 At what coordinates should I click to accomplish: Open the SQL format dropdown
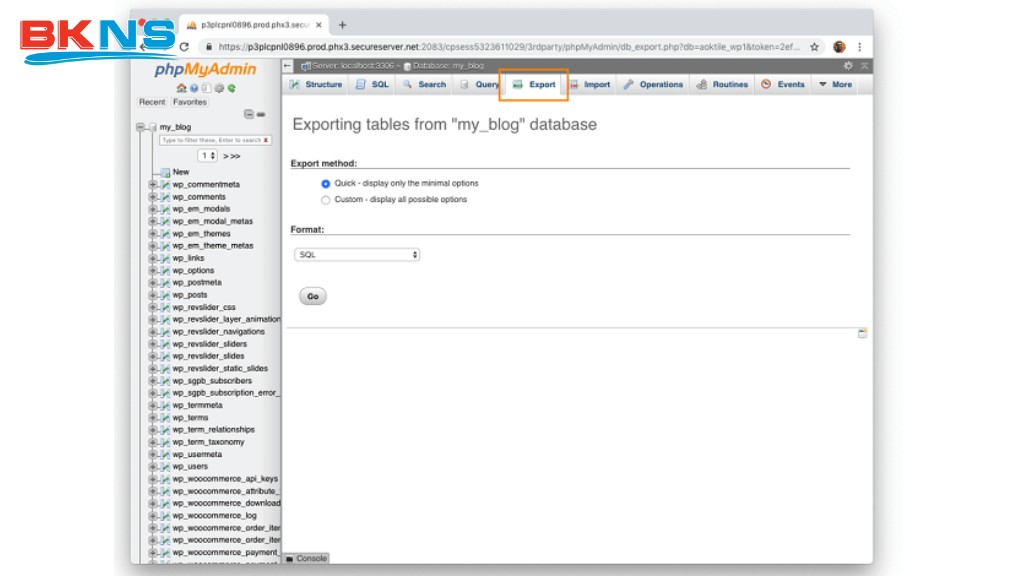tap(357, 255)
